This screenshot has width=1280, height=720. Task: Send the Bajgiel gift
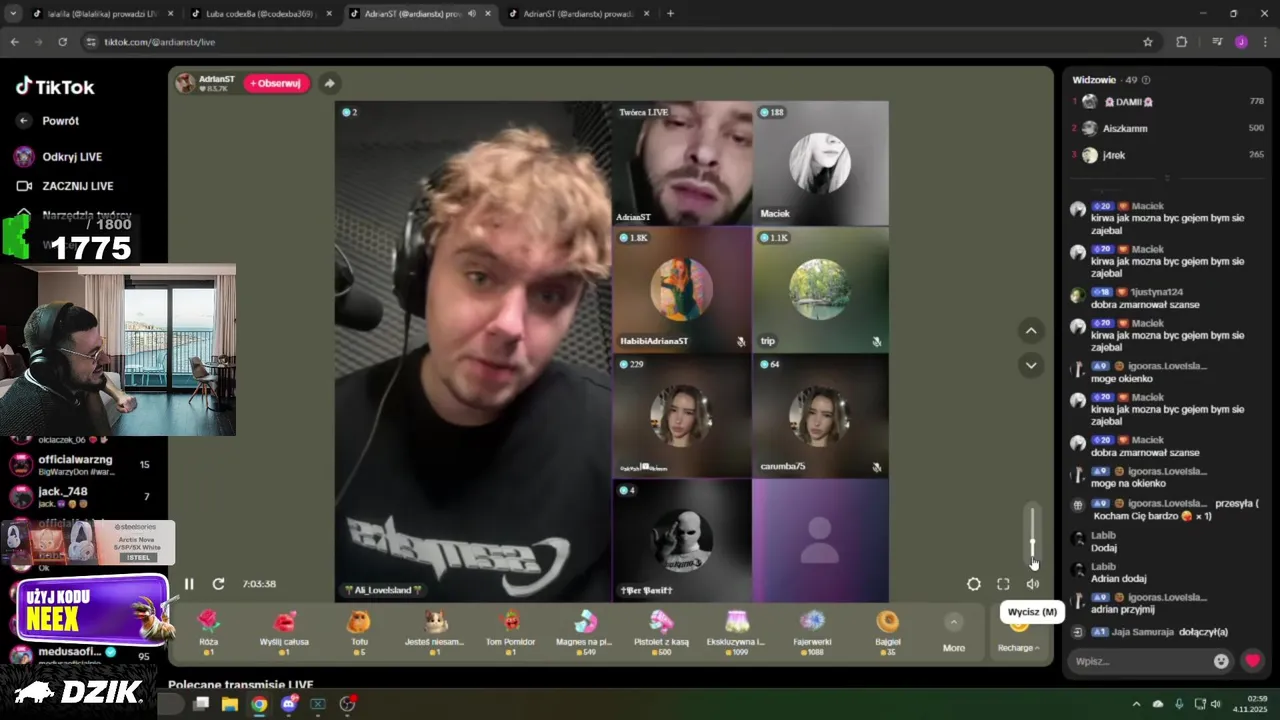click(x=888, y=631)
